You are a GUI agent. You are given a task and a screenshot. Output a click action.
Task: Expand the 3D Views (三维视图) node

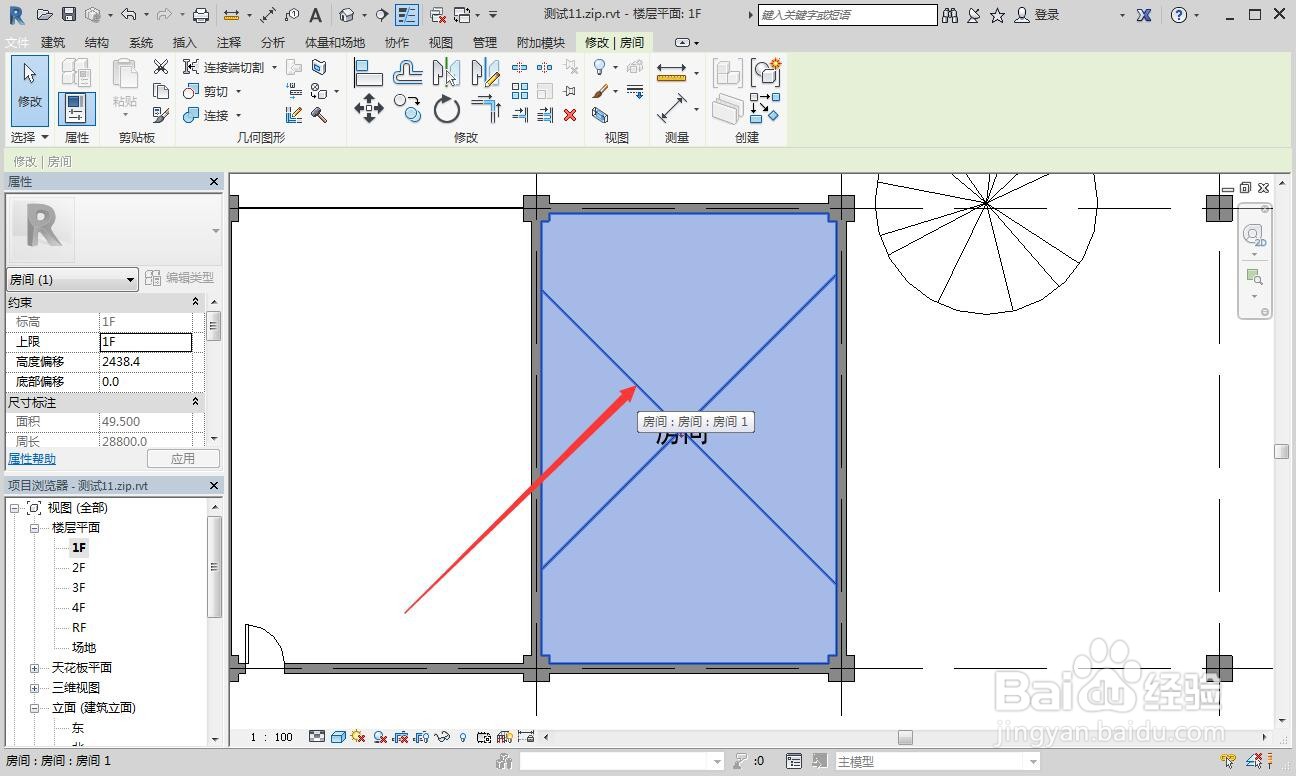click(x=34, y=688)
